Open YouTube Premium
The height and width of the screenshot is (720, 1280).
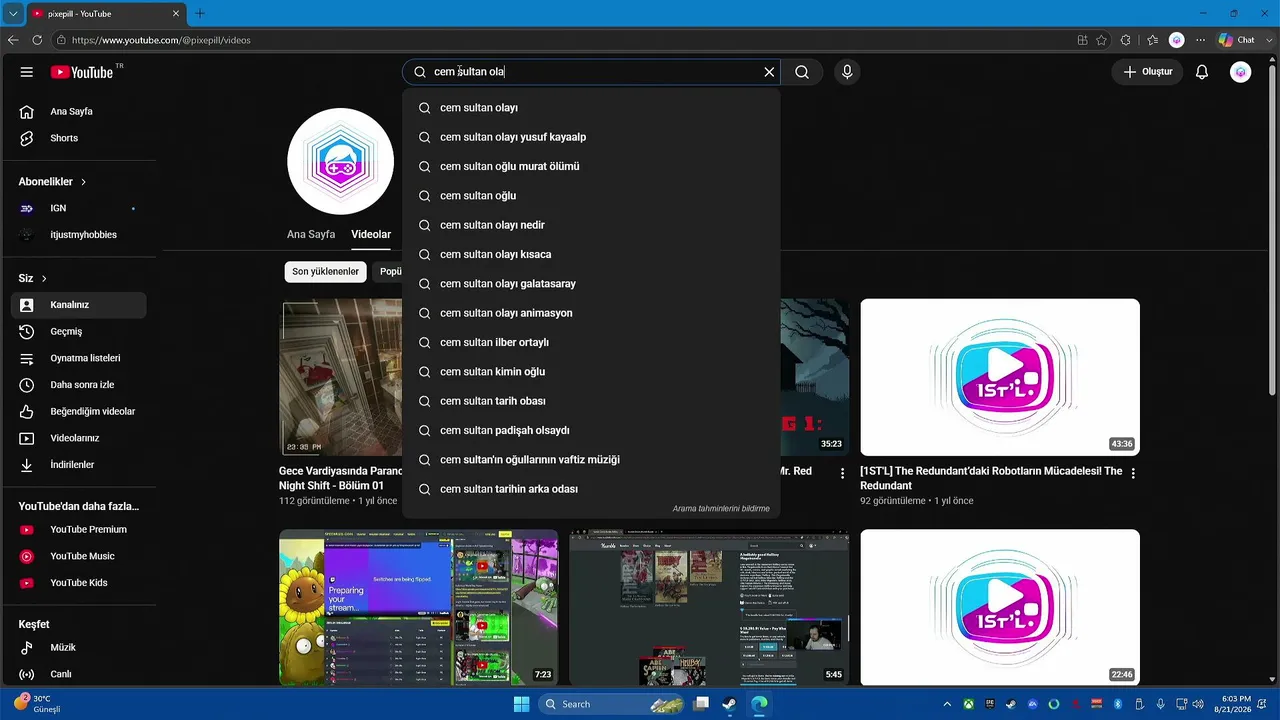pos(78,529)
